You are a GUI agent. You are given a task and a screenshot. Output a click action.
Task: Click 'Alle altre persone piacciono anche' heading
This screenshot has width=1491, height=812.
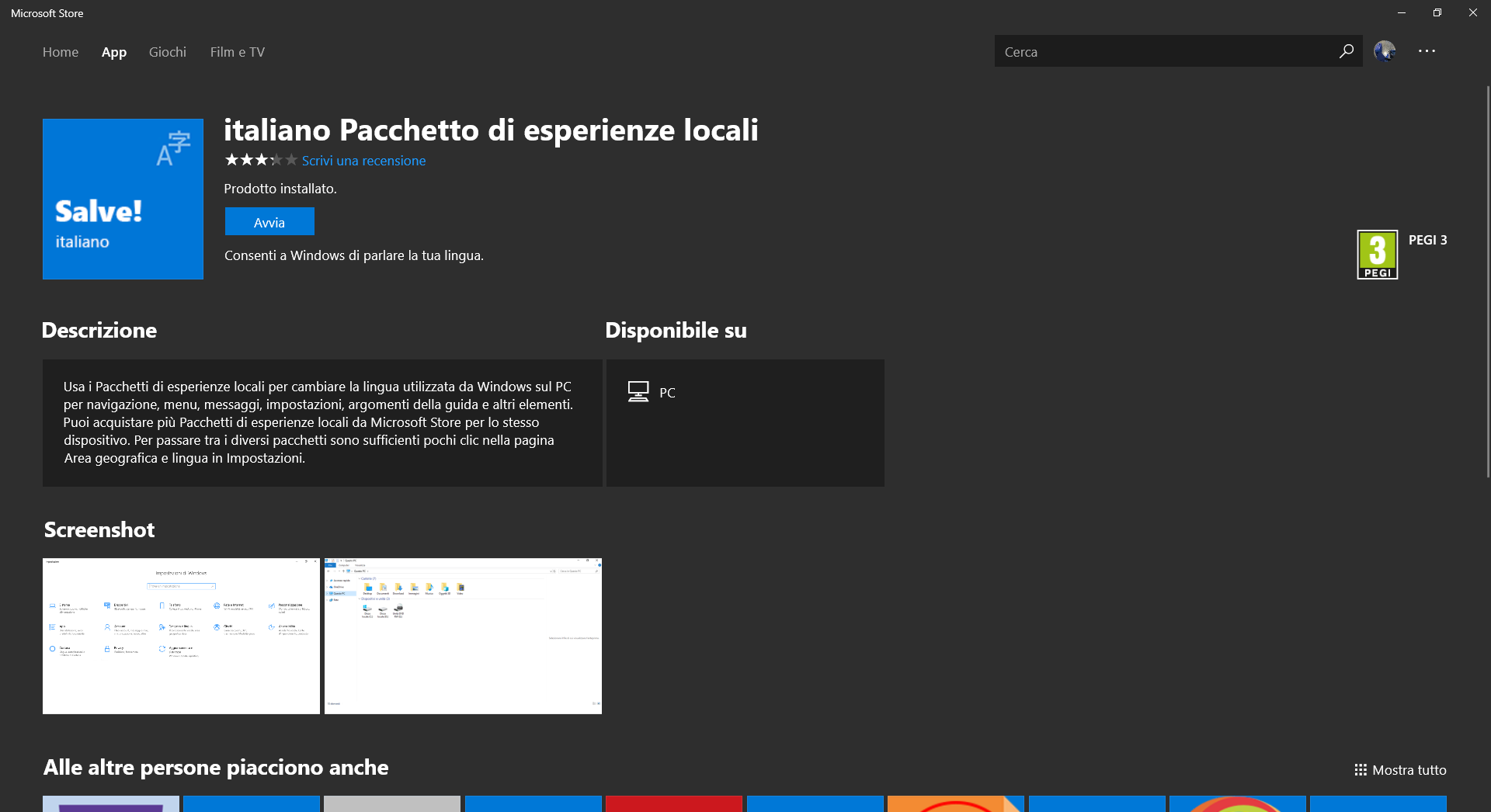216,767
